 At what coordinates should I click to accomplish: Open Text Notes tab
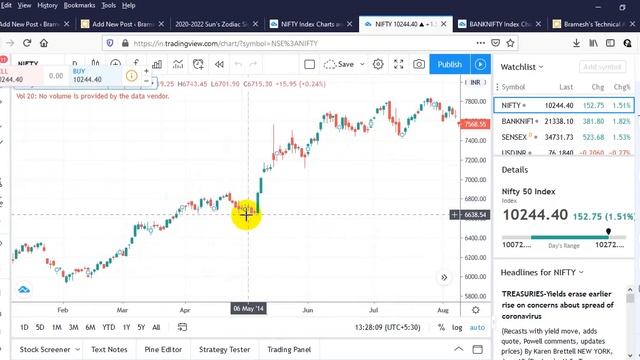(109, 349)
